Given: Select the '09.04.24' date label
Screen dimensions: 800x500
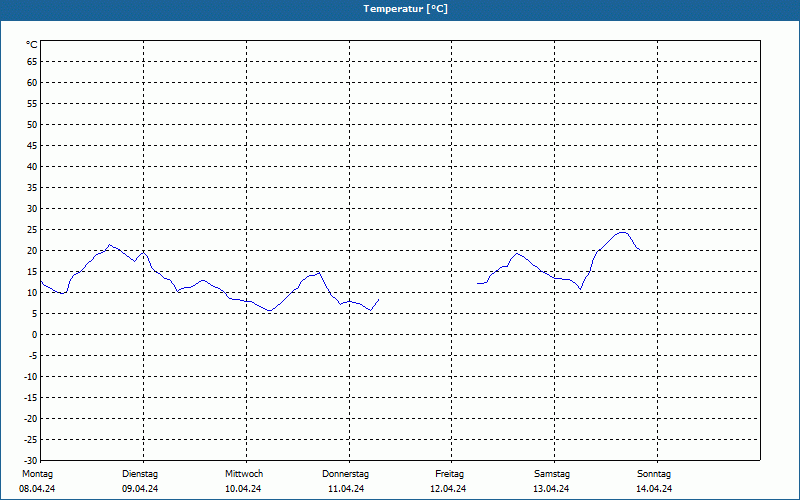Looking at the screenshot, I should point(140,489).
